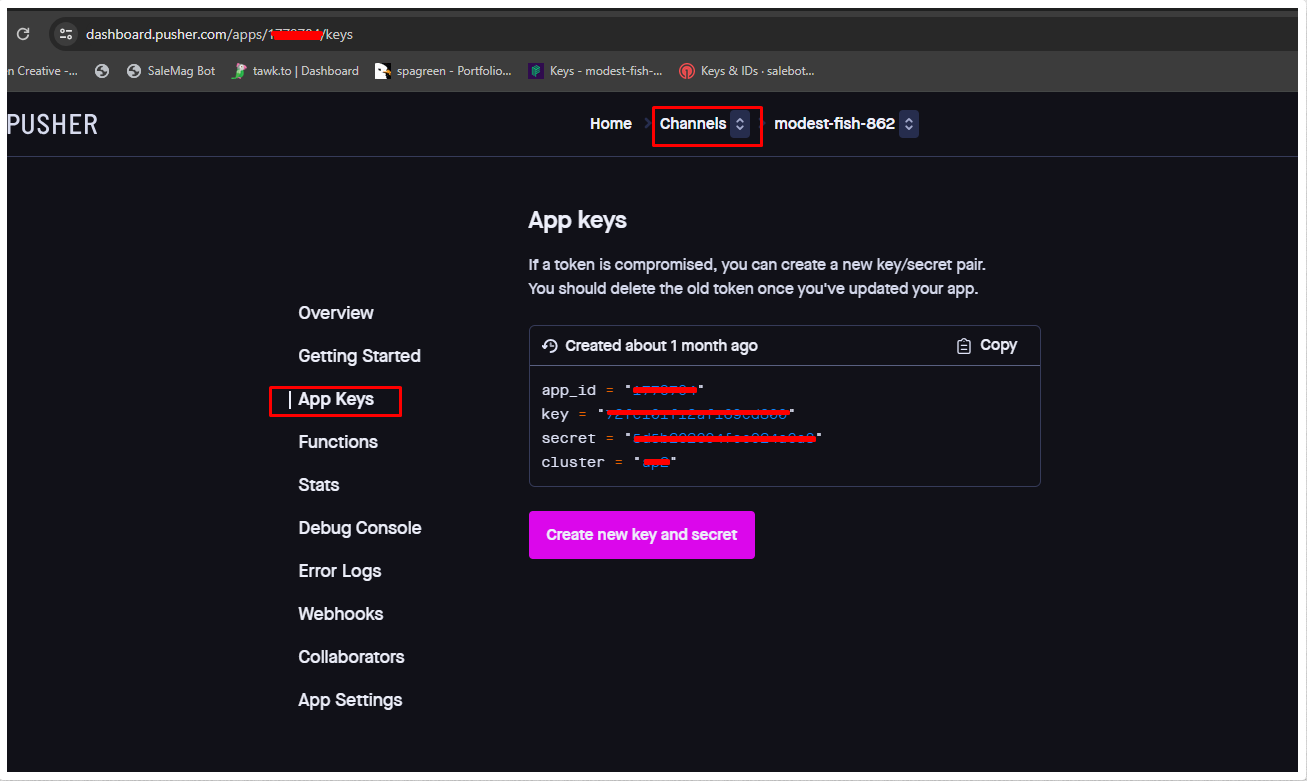1307x781 pixels.
Task: Open the Error Logs section
Action: click(x=340, y=571)
